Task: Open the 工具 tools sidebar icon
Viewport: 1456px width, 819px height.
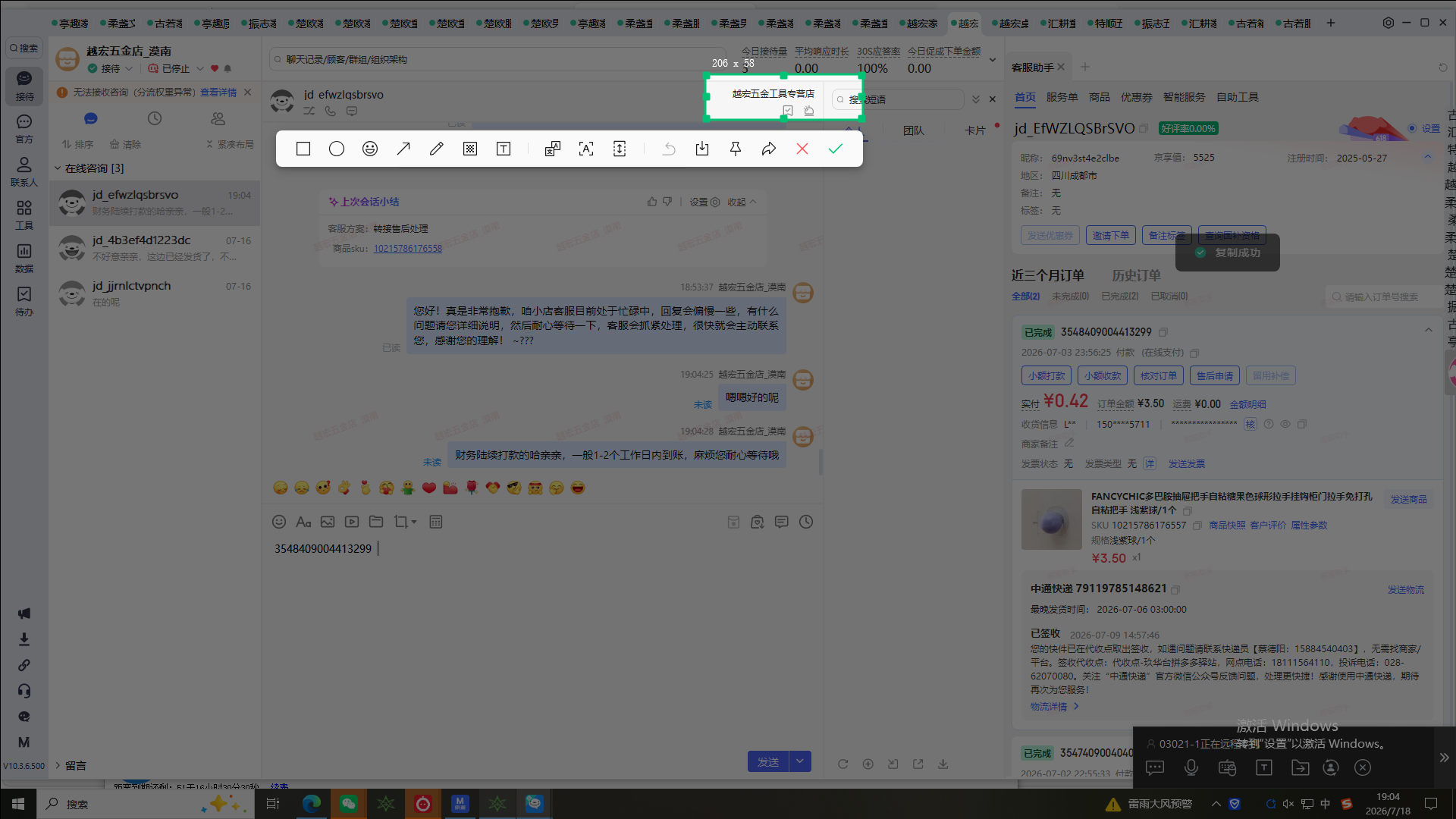Action: coord(24,215)
